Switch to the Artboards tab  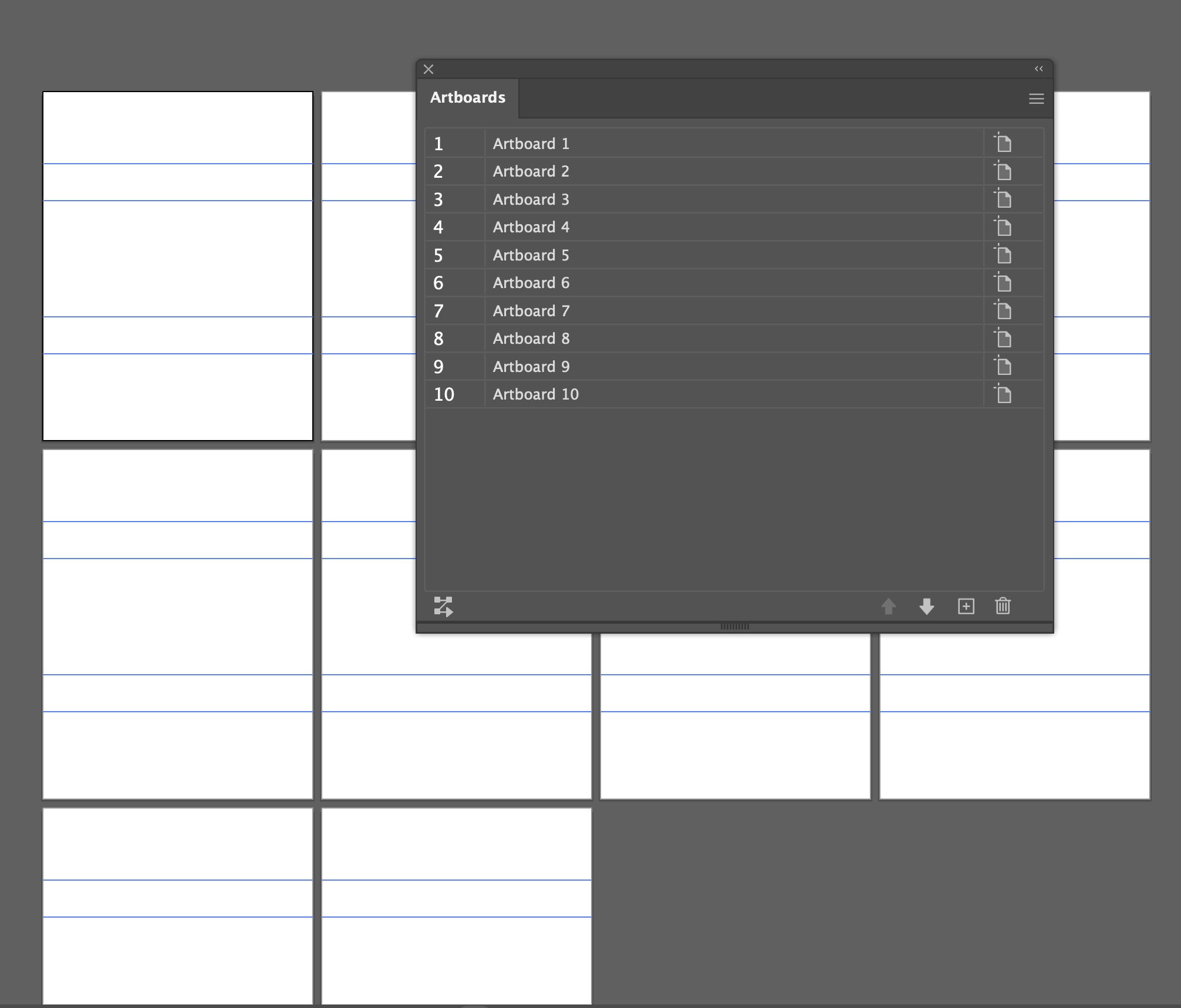pos(468,97)
